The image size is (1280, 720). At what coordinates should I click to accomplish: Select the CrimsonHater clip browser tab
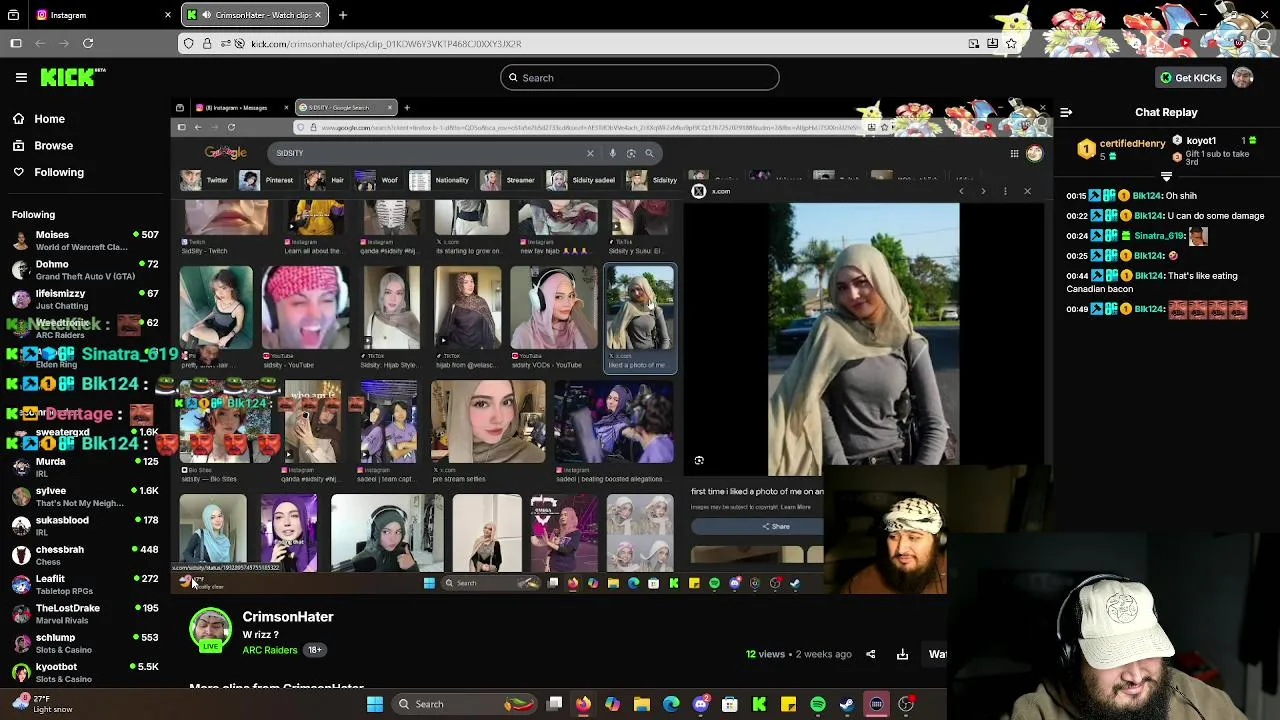pos(255,15)
